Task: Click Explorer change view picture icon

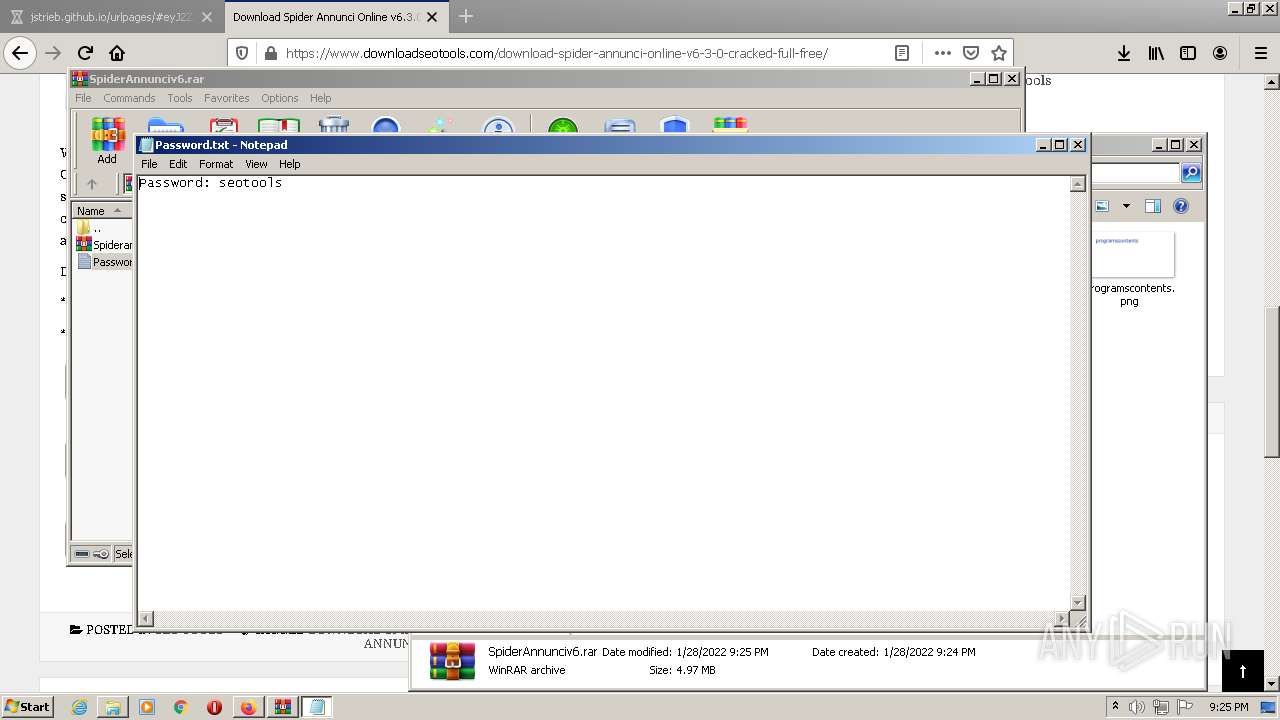Action: coord(1102,206)
